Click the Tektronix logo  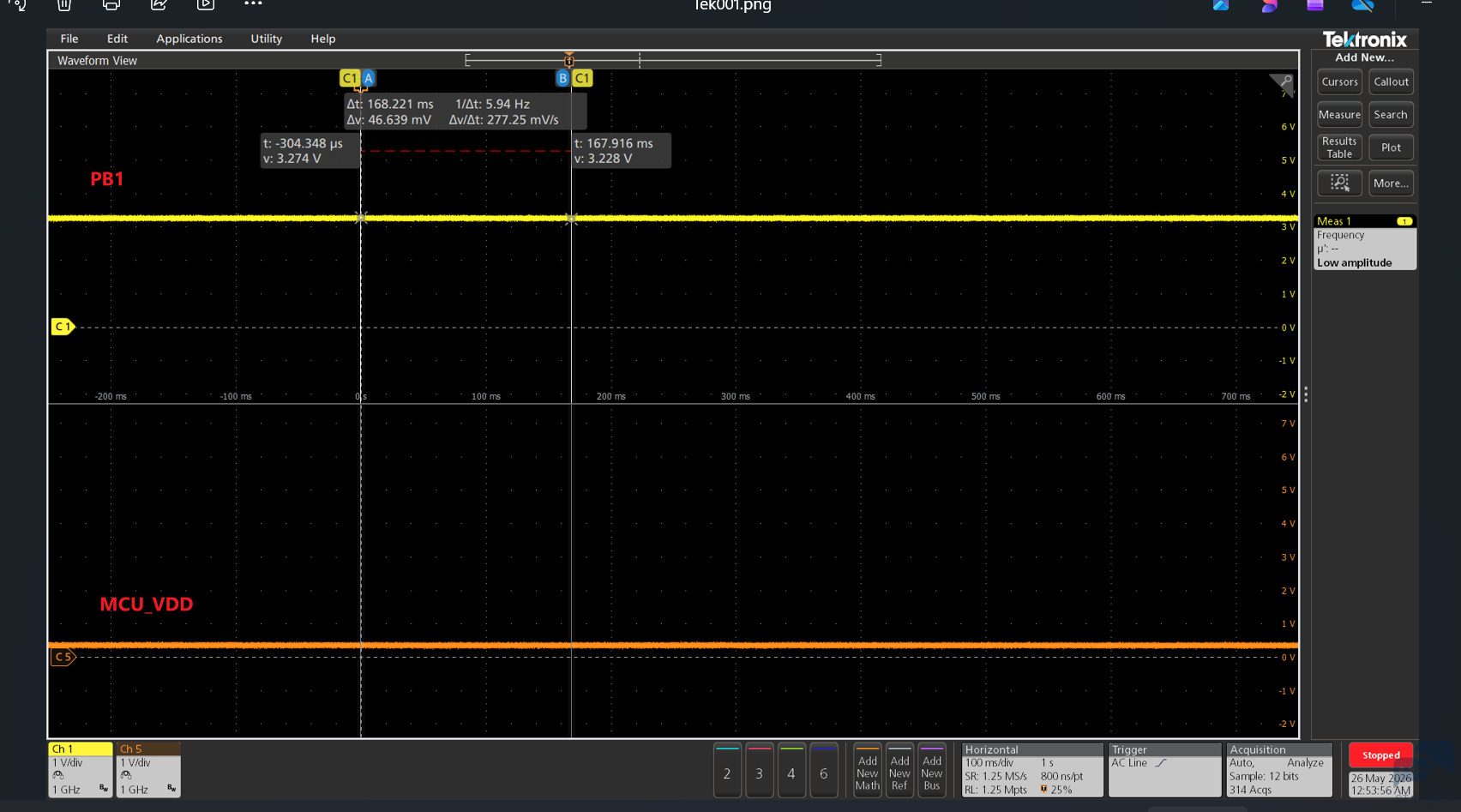[1364, 39]
